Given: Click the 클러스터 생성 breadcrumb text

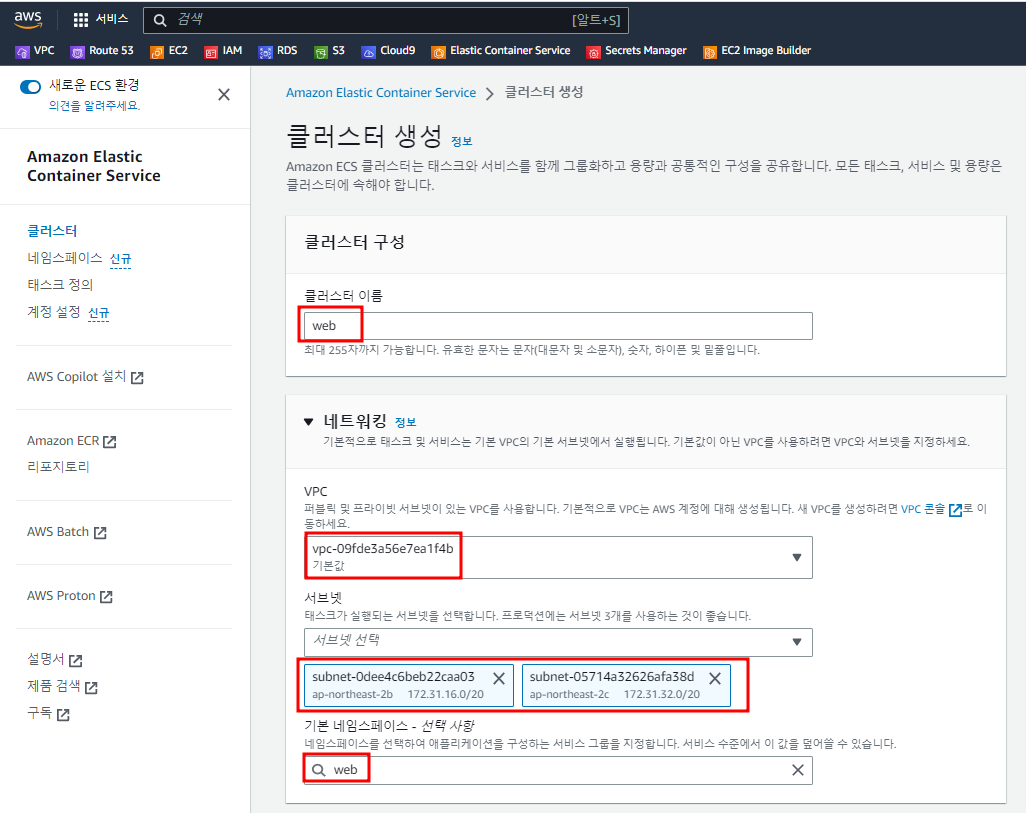Looking at the screenshot, I should [x=544, y=92].
